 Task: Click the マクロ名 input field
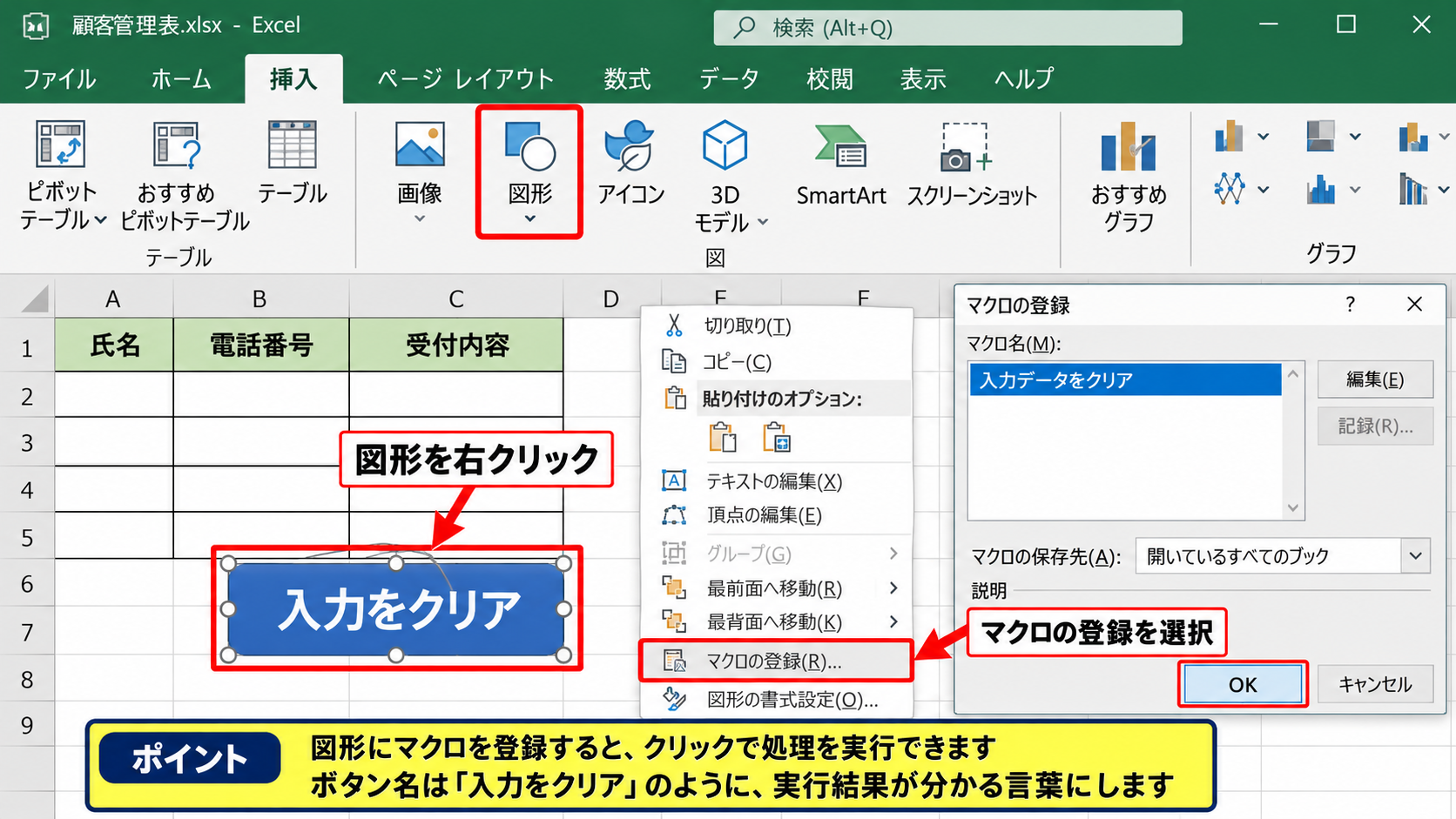pyautogui.click(x=1136, y=440)
